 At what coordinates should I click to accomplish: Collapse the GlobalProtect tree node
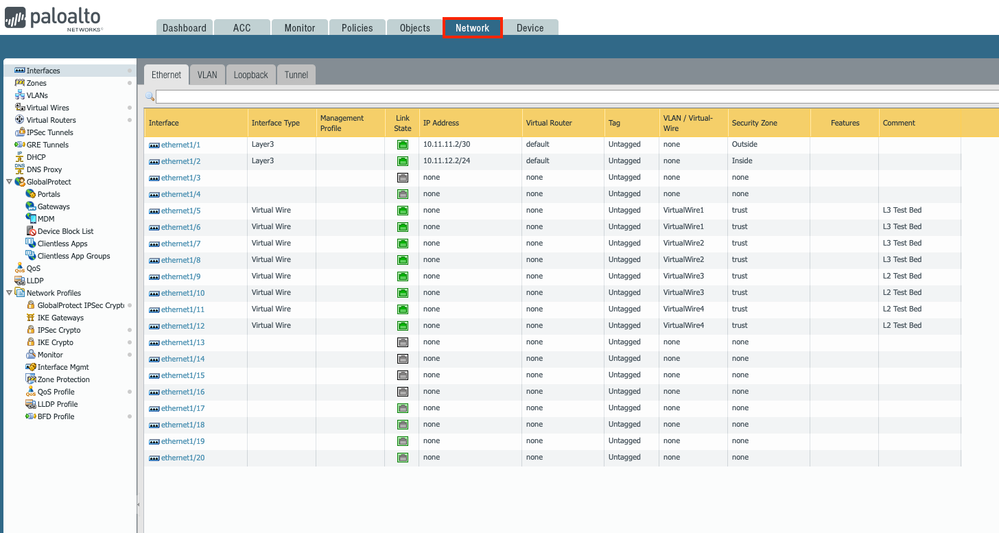coord(9,182)
